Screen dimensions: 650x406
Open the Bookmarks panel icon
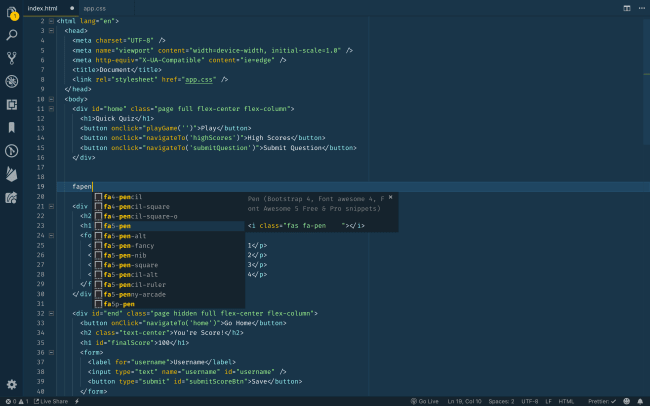click(x=12, y=127)
